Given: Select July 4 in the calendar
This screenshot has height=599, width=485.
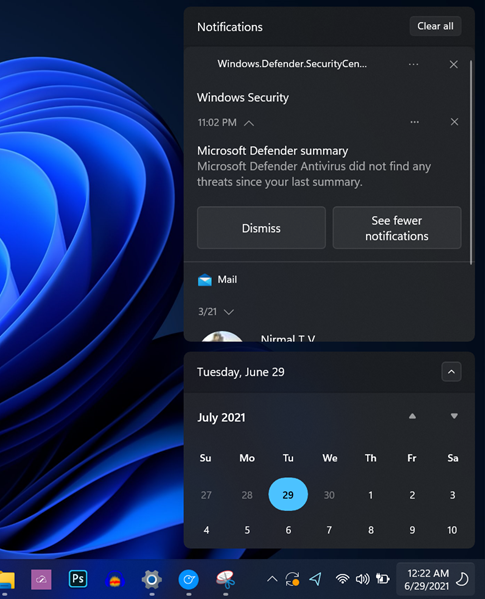Looking at the screenshot, I should click(206, 530).
